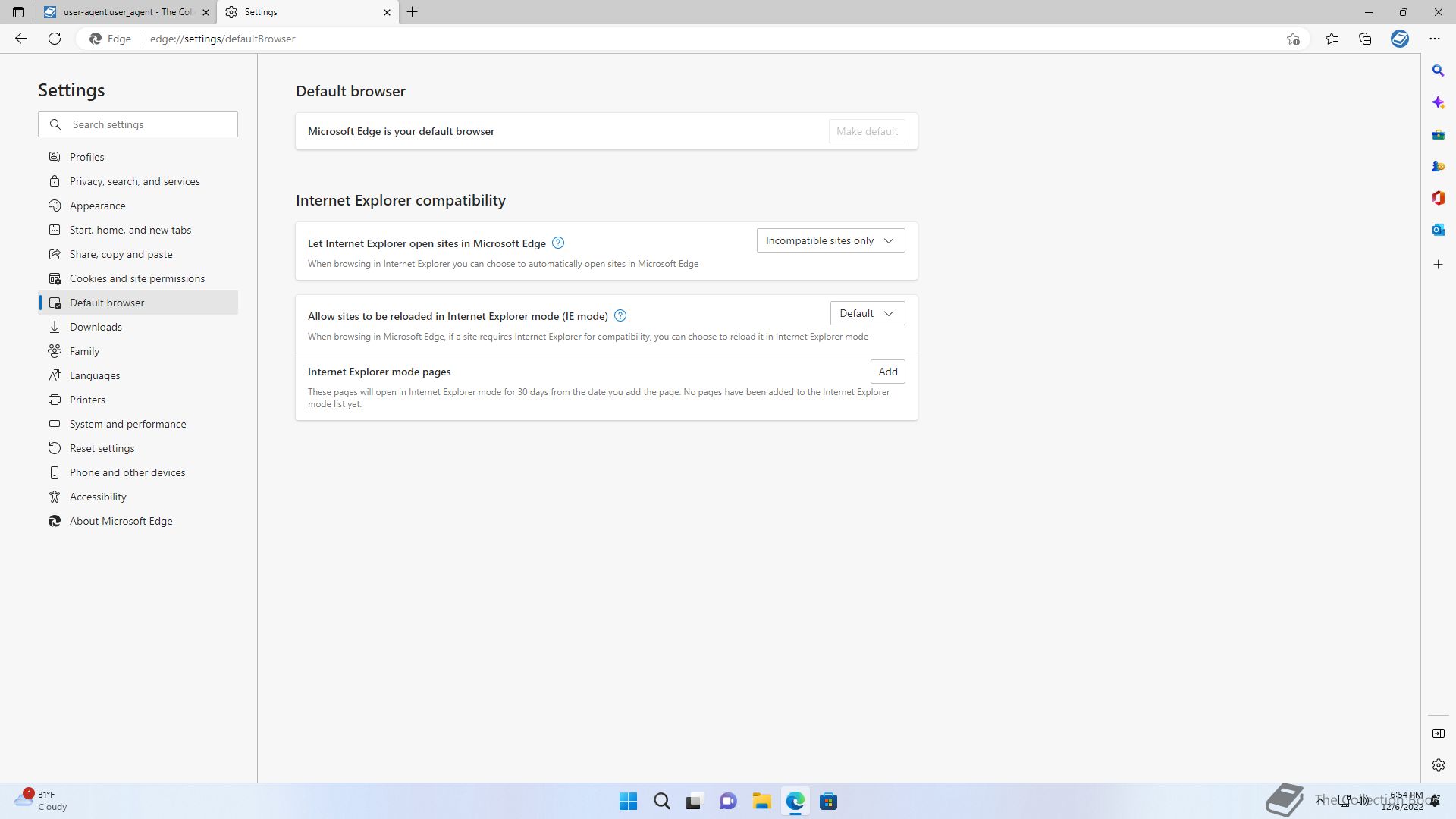This screenshot has width=1456, height=819.
Task: Open Reset settings section
Action: [x=138, y=448]
